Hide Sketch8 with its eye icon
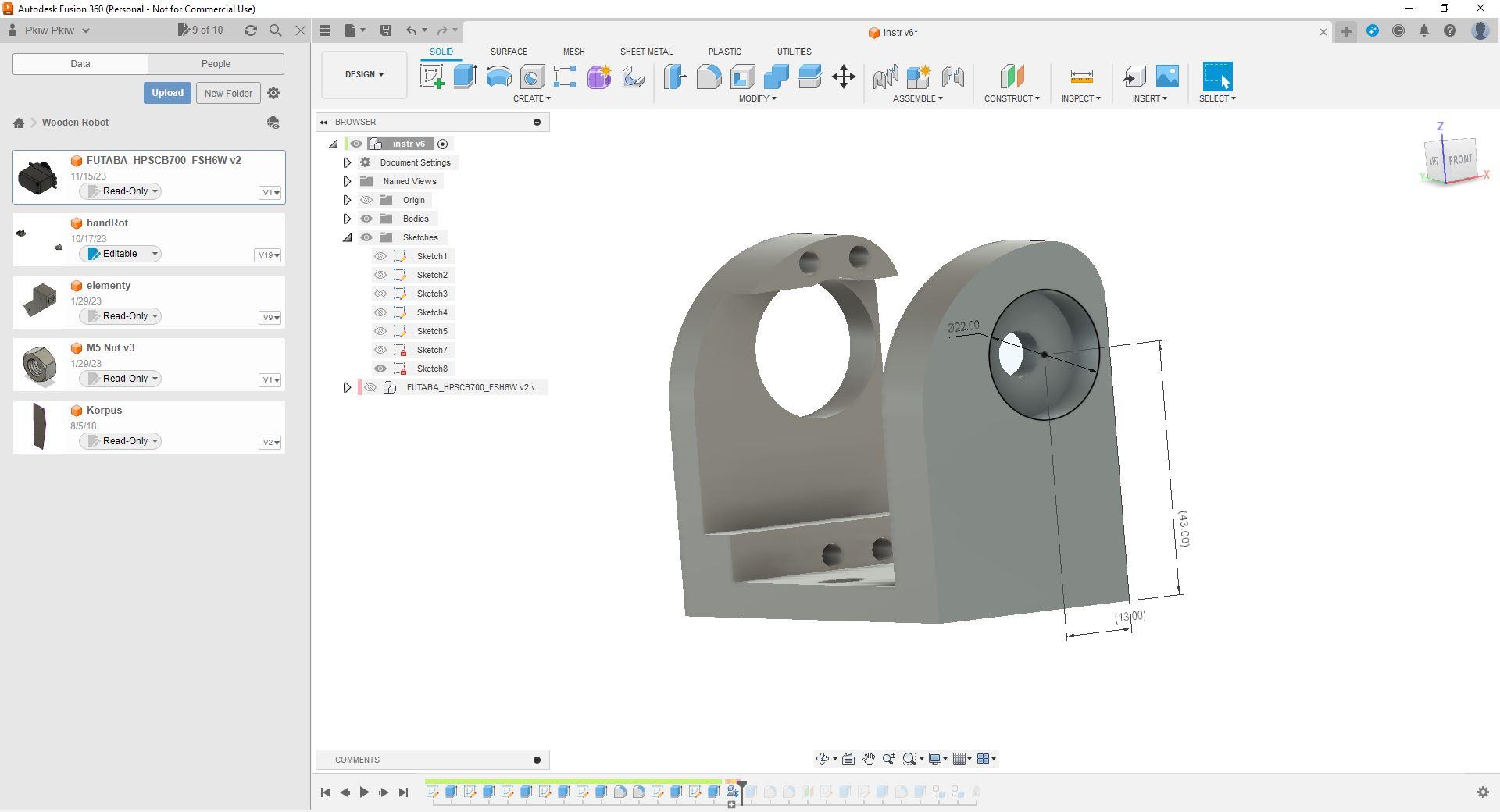Image resolution: width=1500 pixels, height=812 pixels. point(380,369)
